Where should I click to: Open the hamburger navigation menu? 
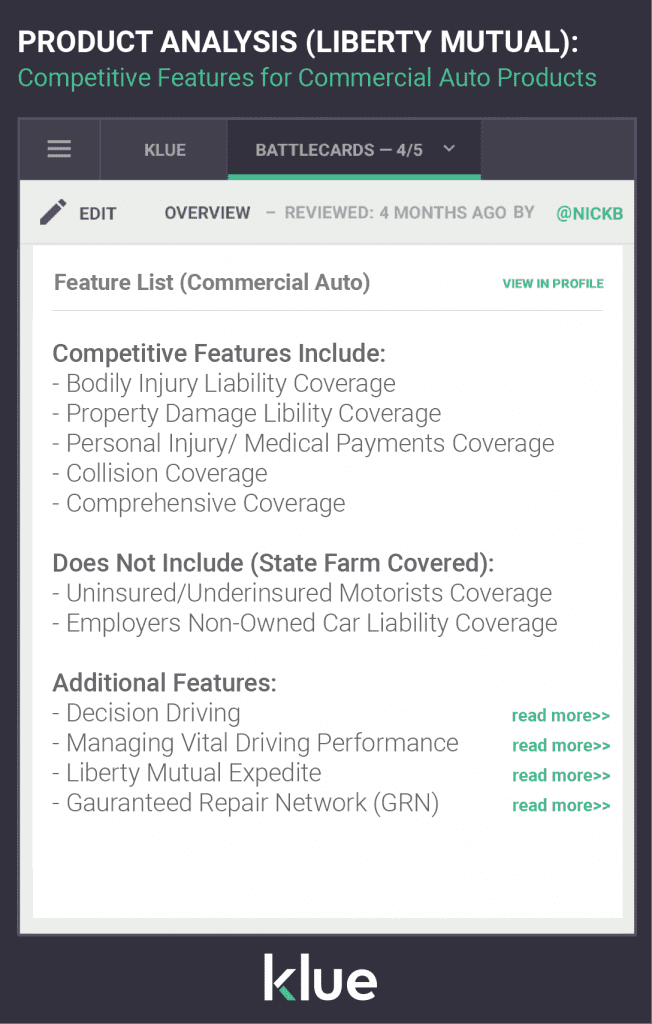click(x=59, y=148)
